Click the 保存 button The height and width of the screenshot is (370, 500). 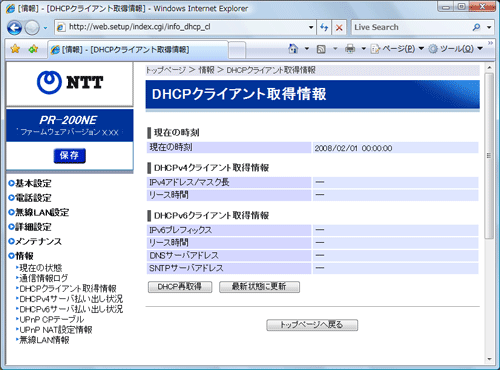pos(69,155)
